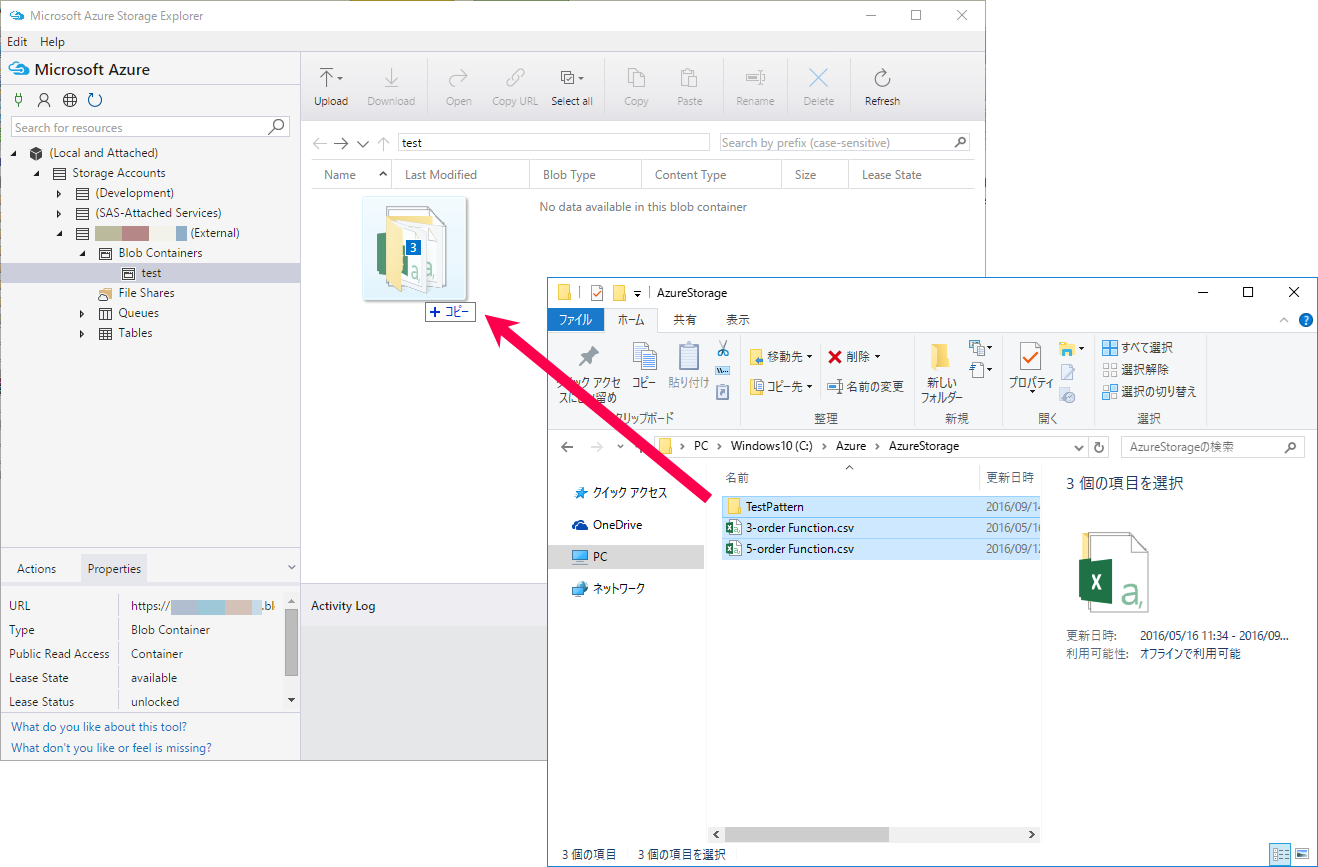Expand the Queues tree node
Image resolution: width=1318 pixels, height=867 pixels.
pos(82,313)
